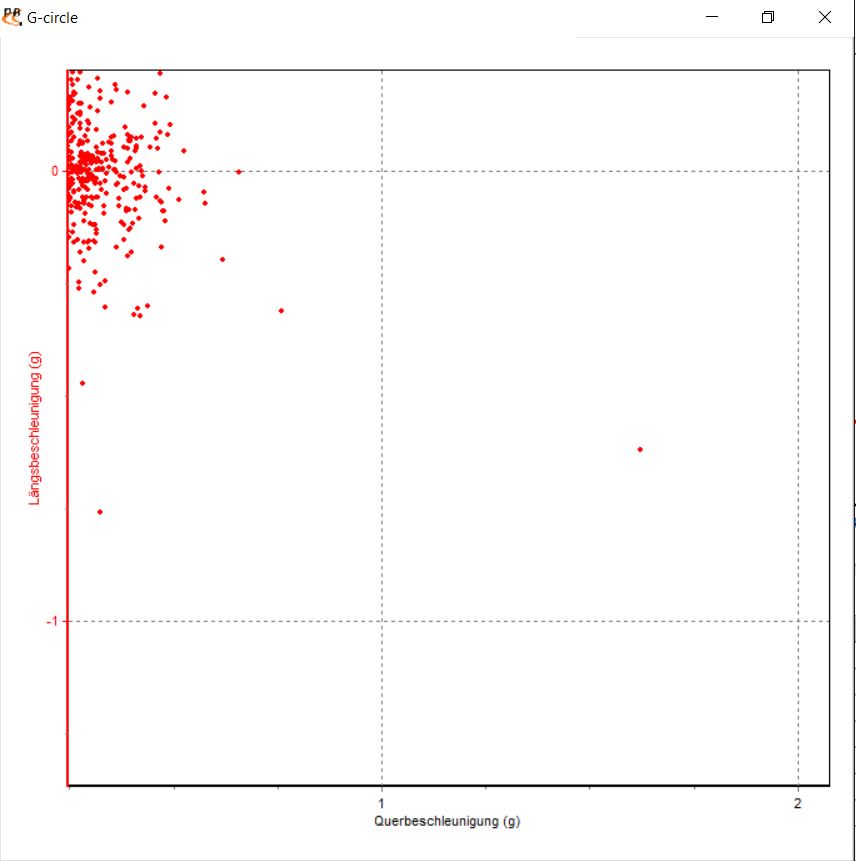The image size is (856, 861).
Task: Select the Längsbeschleunigung (g) axis label
Action: (x=35, y=427)
